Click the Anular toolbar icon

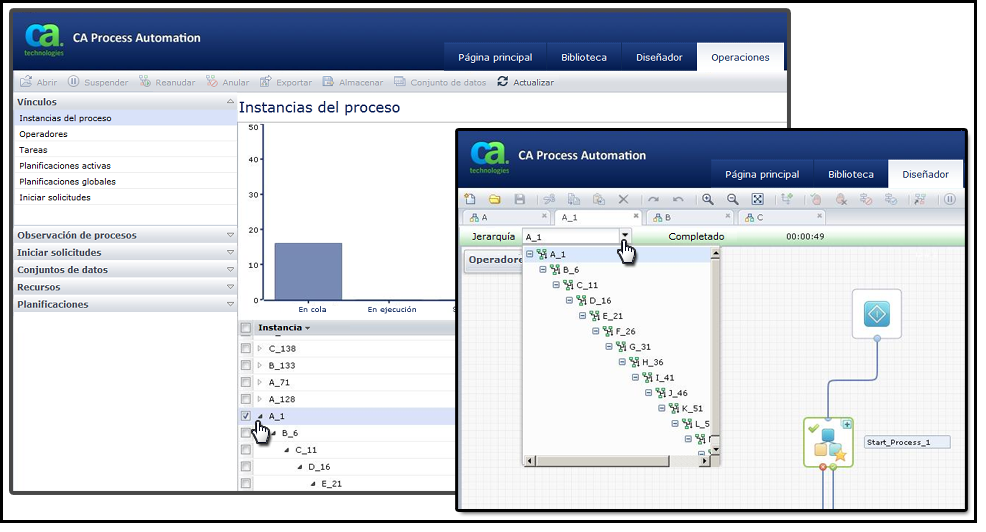(x=212, y=82)
